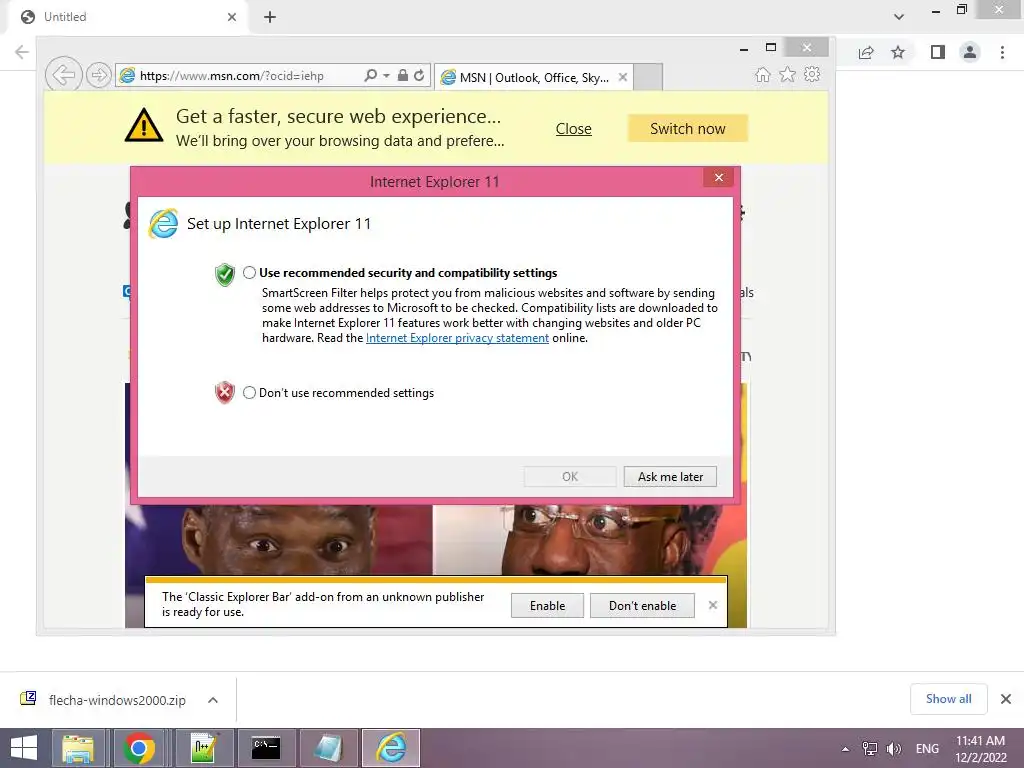Select Don't use recommended settings option
This screenshot has height=768, width=1024.
tap(249, 392)
